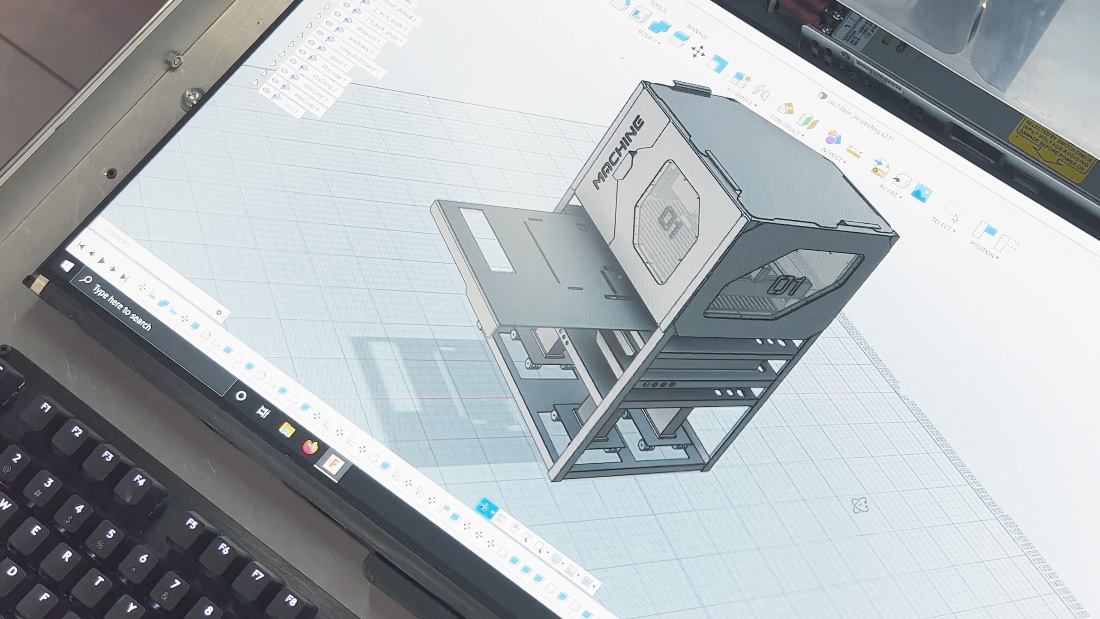Click the Offset Plane icon under Construct
The height and width of the screenshot is (619, 1100).
(787, 108)
